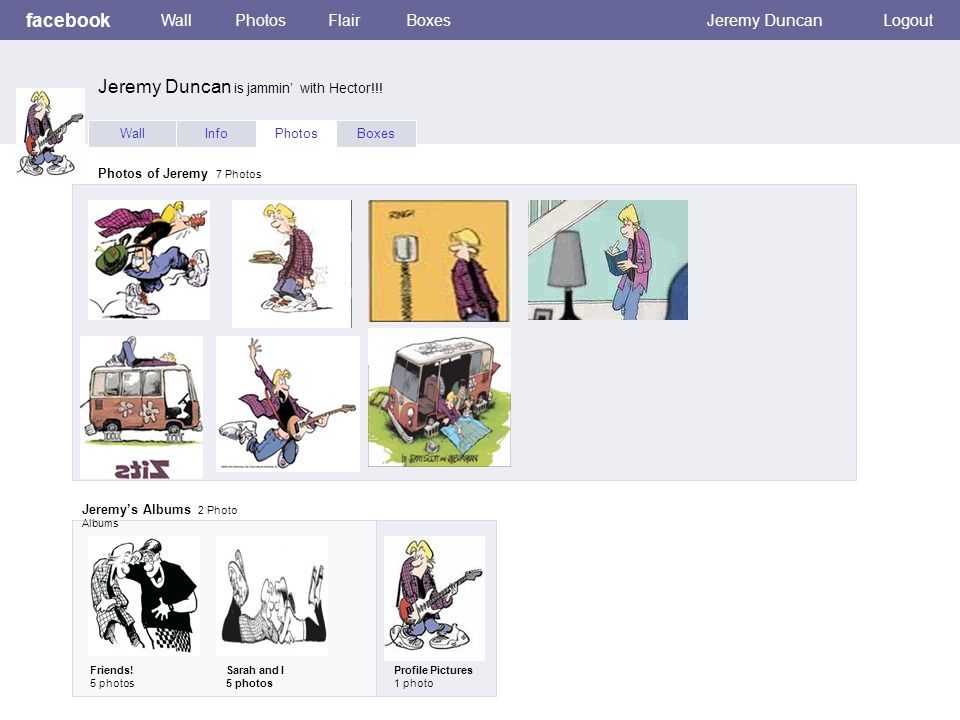Viewport: 960px width, 720px height.
Task: Click the Profile Pictures album title
Action: (433, 670)
